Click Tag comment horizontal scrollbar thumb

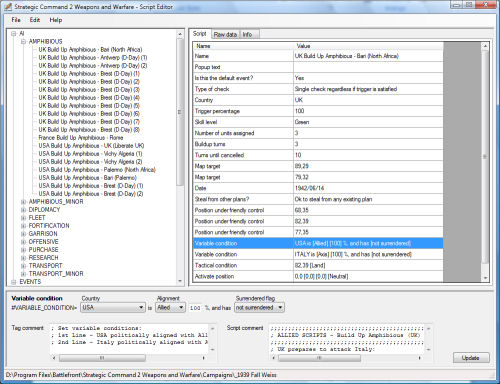[x=102, y=358]
